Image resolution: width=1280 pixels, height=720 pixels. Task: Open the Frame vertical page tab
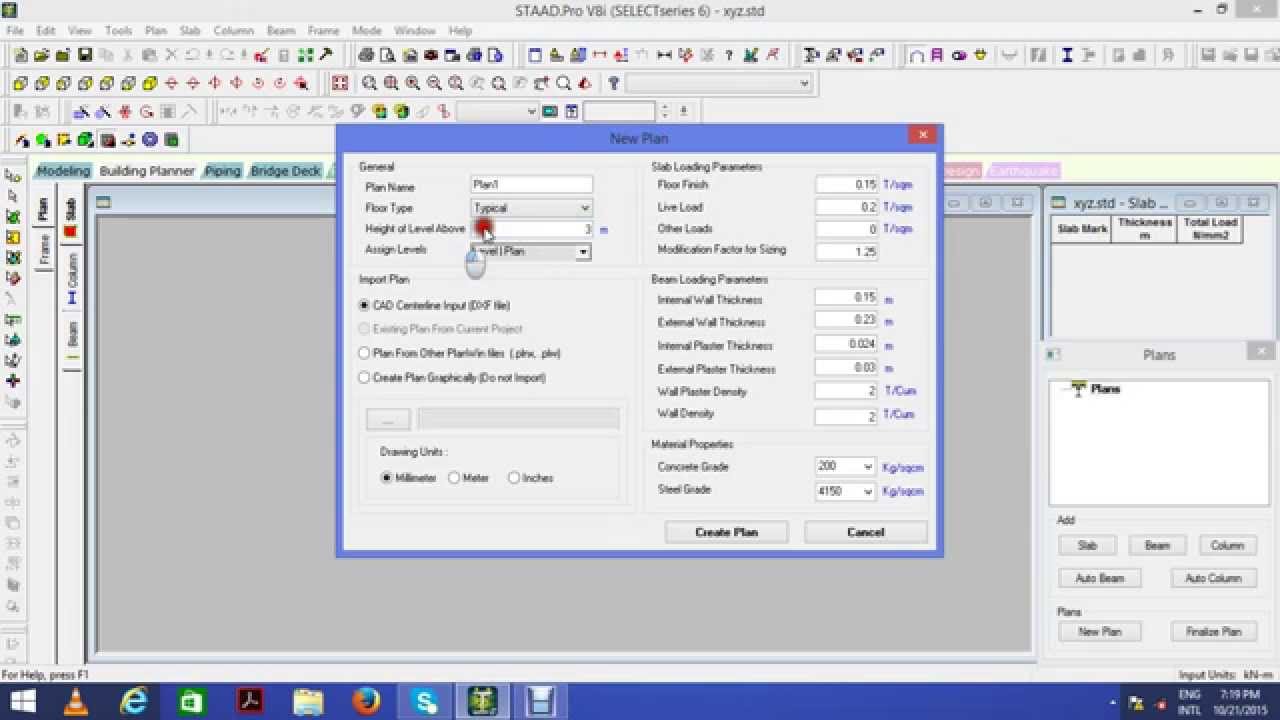click(45, 249)
